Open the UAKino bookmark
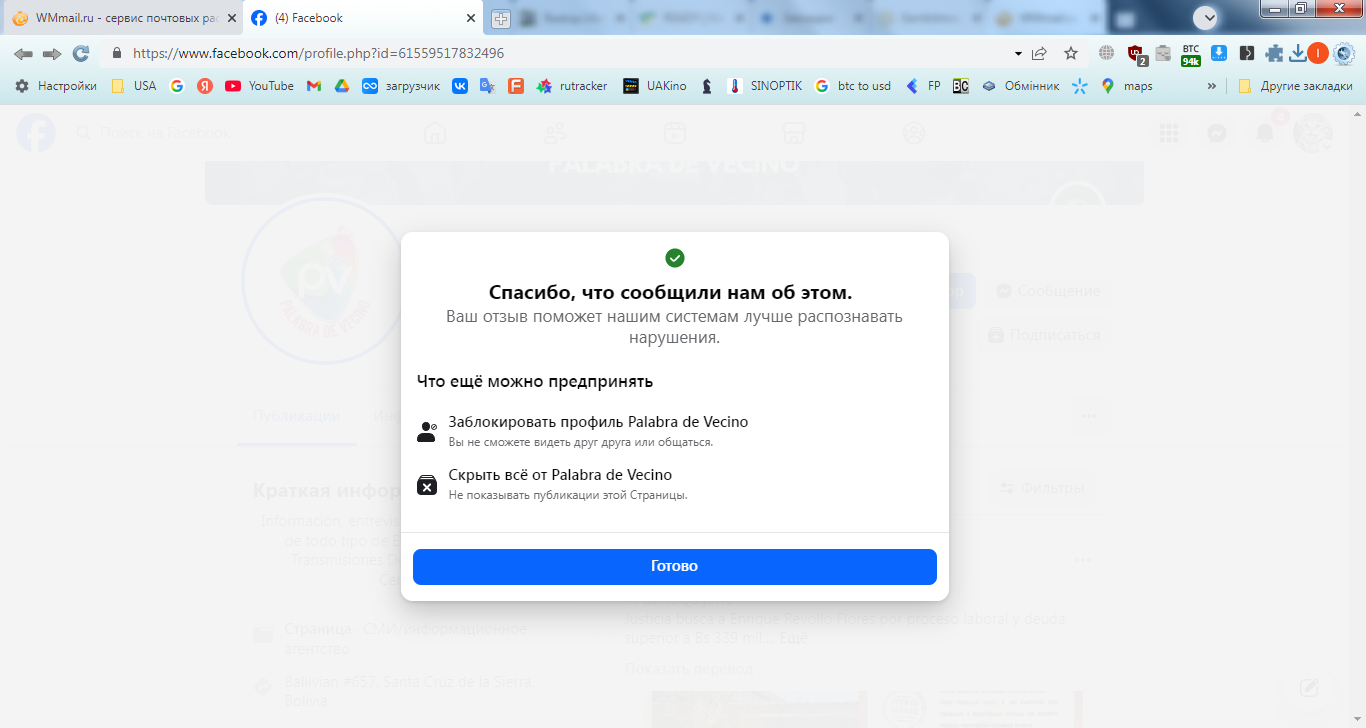This screenshot has width=1366, height=728. click(x=655, y=86)
